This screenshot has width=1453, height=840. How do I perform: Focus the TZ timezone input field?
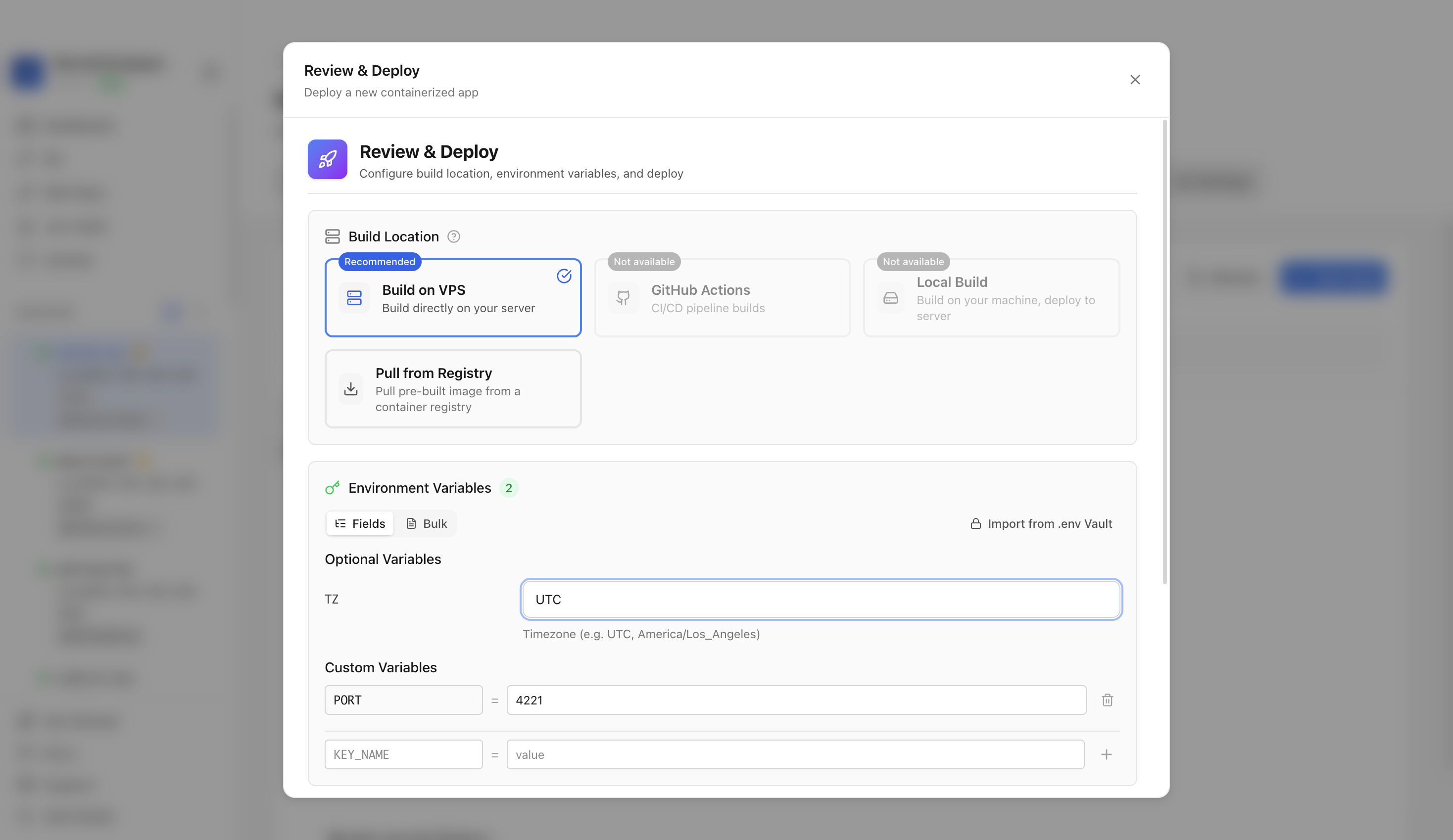(x=821, y=600)
